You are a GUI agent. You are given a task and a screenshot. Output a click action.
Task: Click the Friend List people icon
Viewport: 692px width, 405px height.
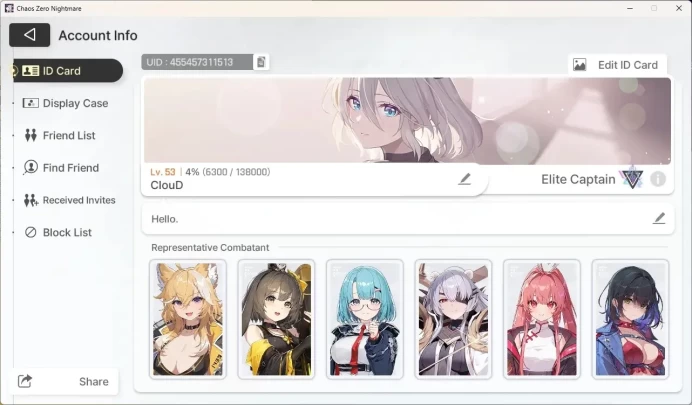(30, 135)
